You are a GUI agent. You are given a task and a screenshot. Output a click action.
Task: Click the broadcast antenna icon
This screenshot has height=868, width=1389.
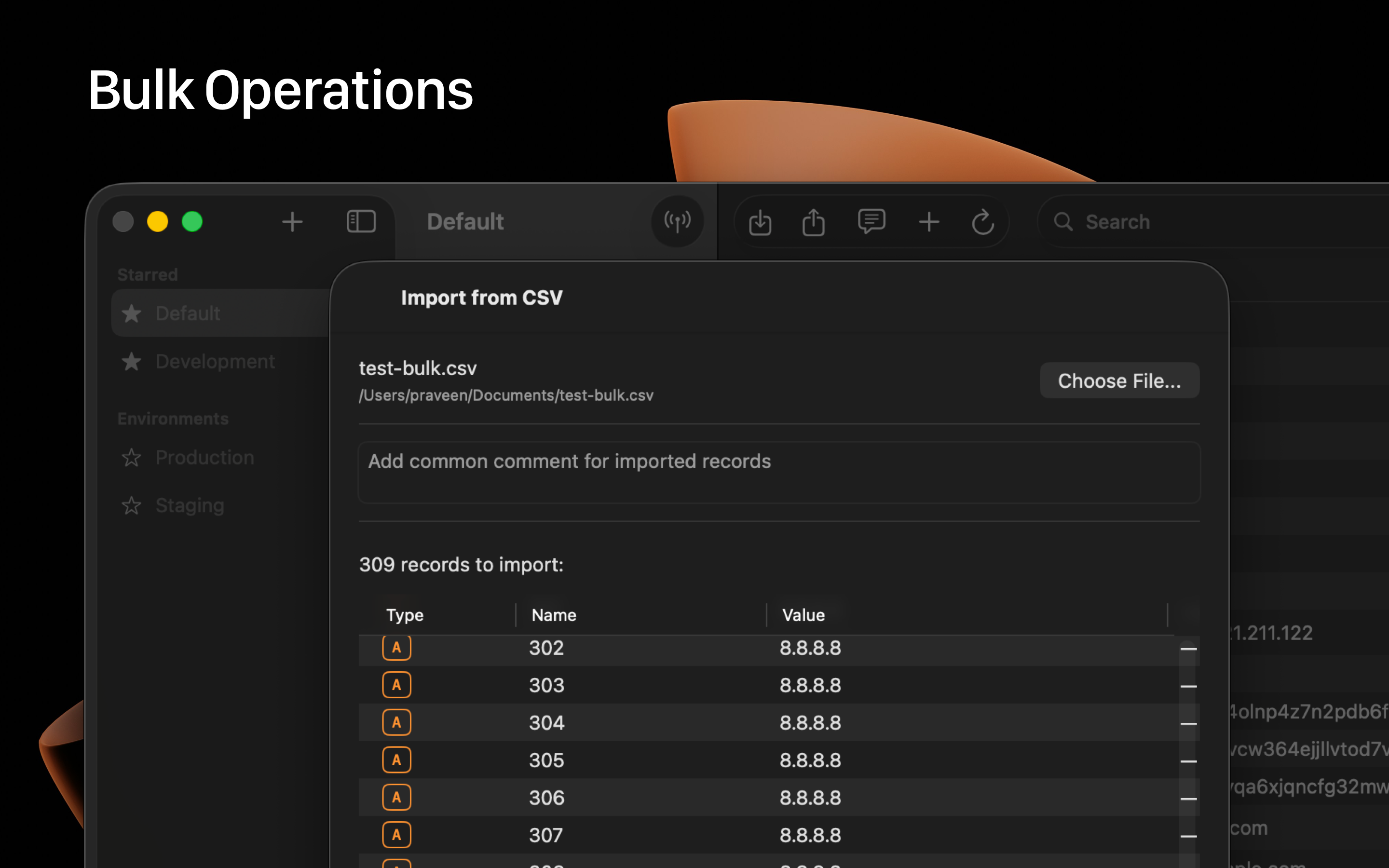pyautogui.click(x=677, y=222)
